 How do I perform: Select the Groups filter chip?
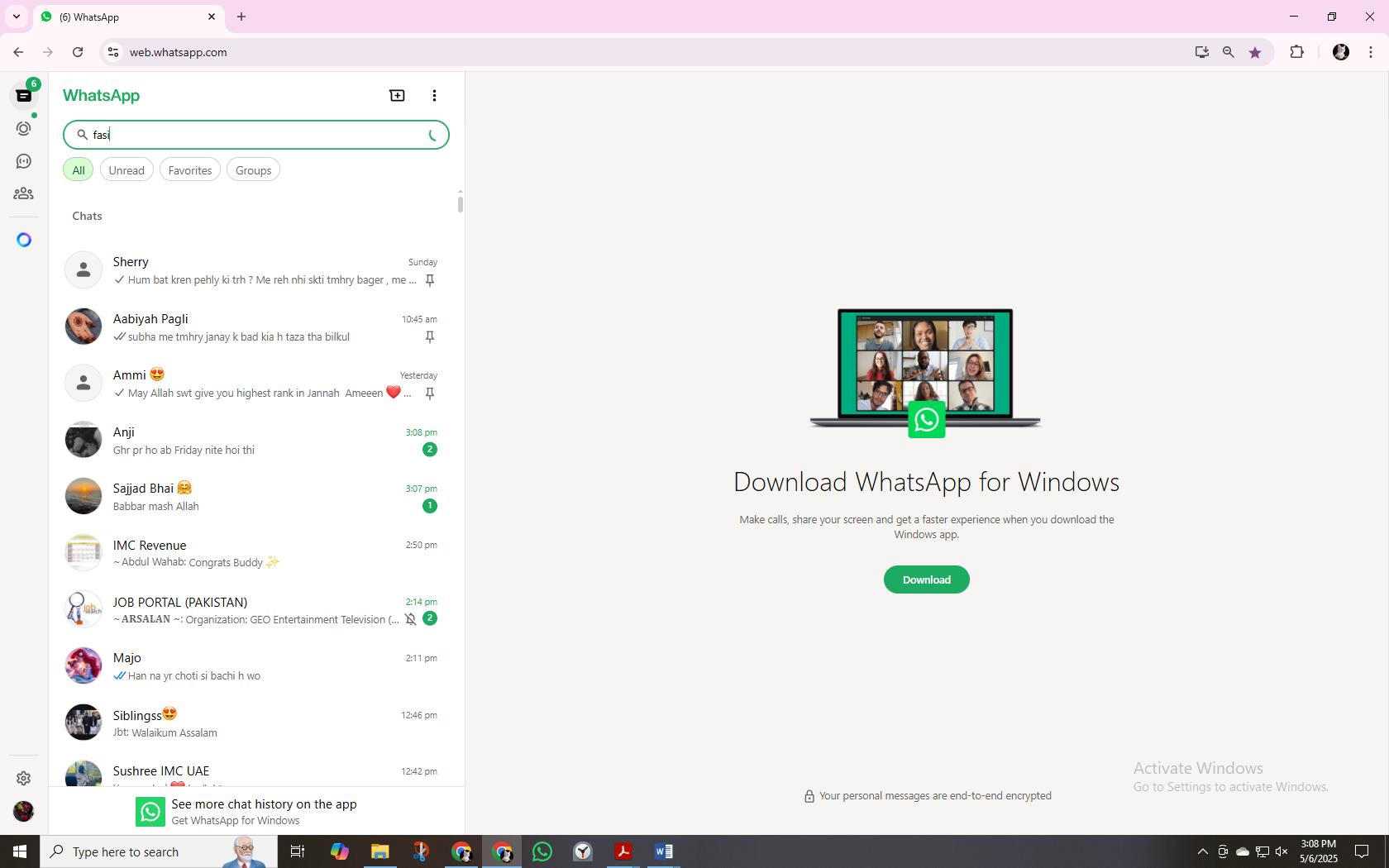pos(253,170)
